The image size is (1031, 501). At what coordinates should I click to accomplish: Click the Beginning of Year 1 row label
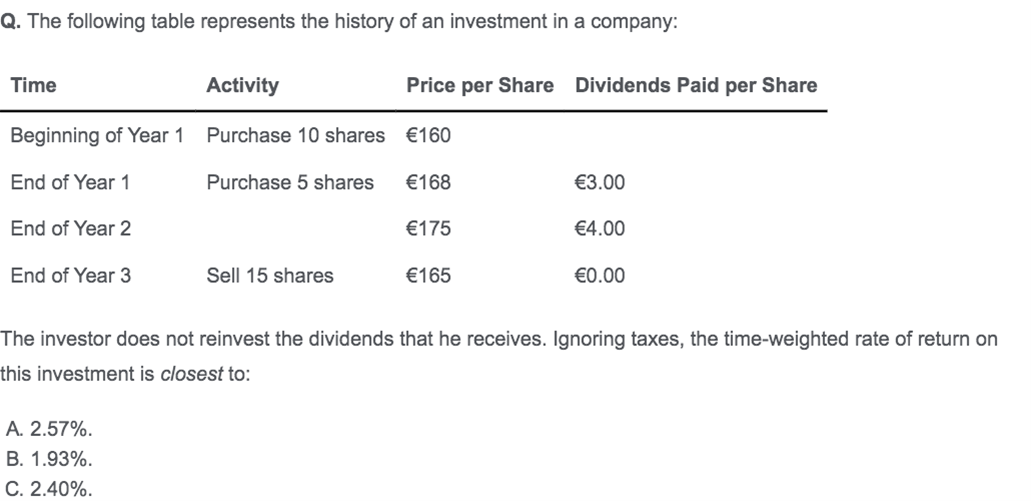pos(97,135)
